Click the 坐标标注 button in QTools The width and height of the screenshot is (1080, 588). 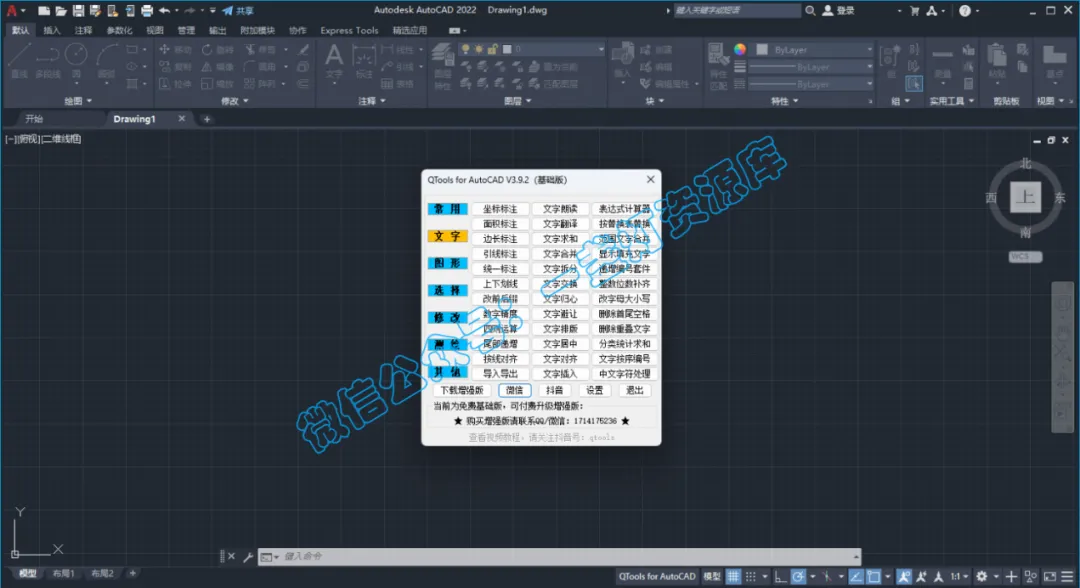500,209
